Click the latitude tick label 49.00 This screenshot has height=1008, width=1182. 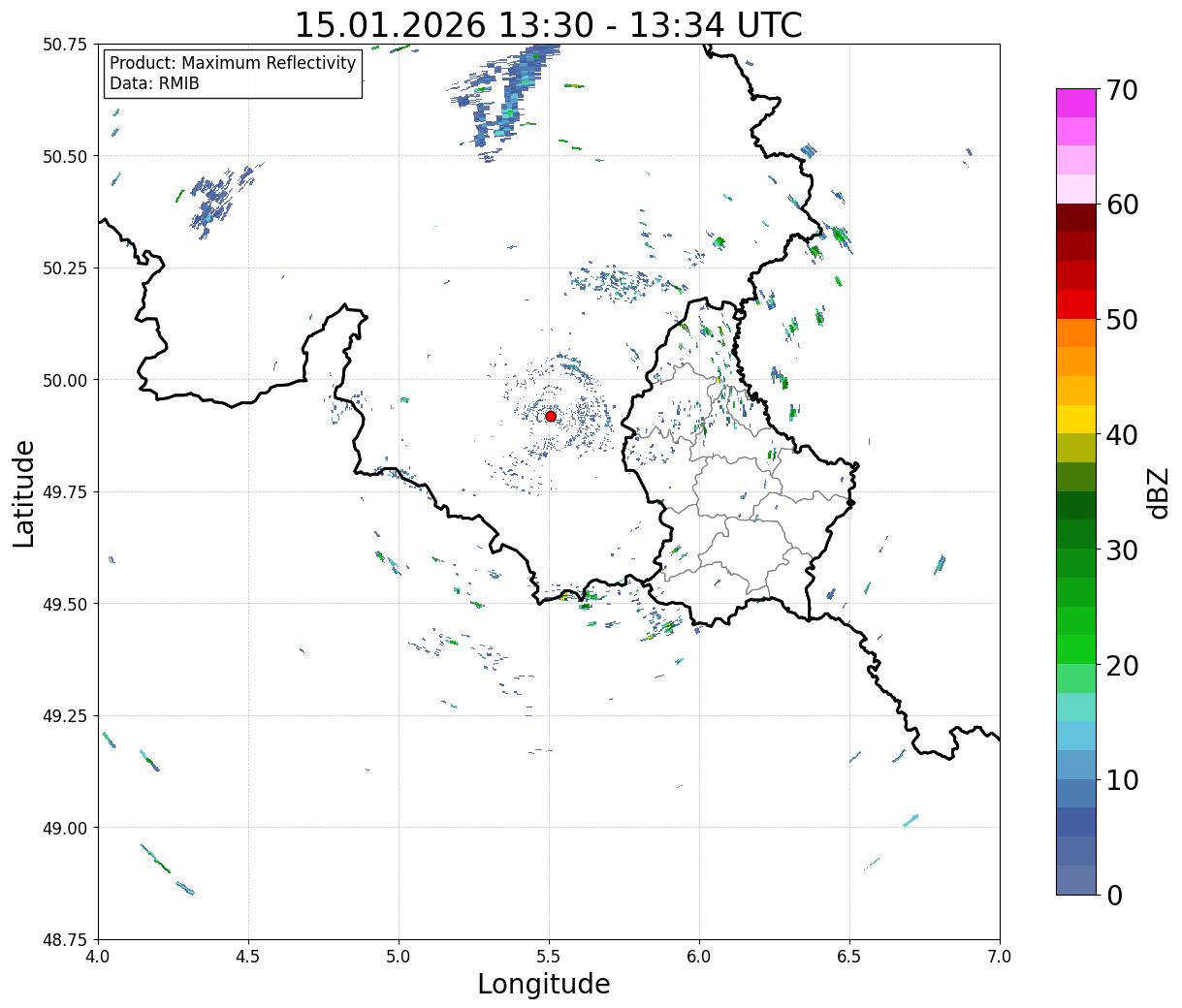coord(65,828)
